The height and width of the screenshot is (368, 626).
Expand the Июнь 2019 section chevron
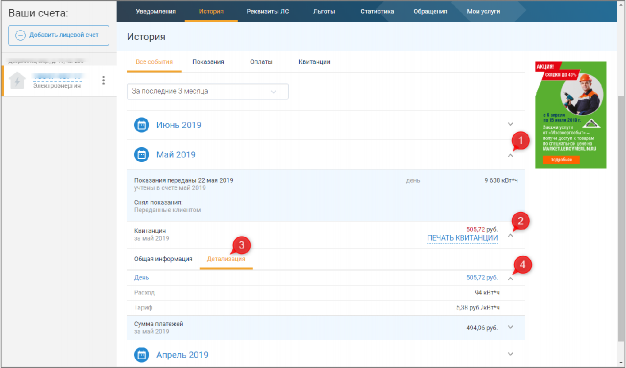(x=510, y=125)
